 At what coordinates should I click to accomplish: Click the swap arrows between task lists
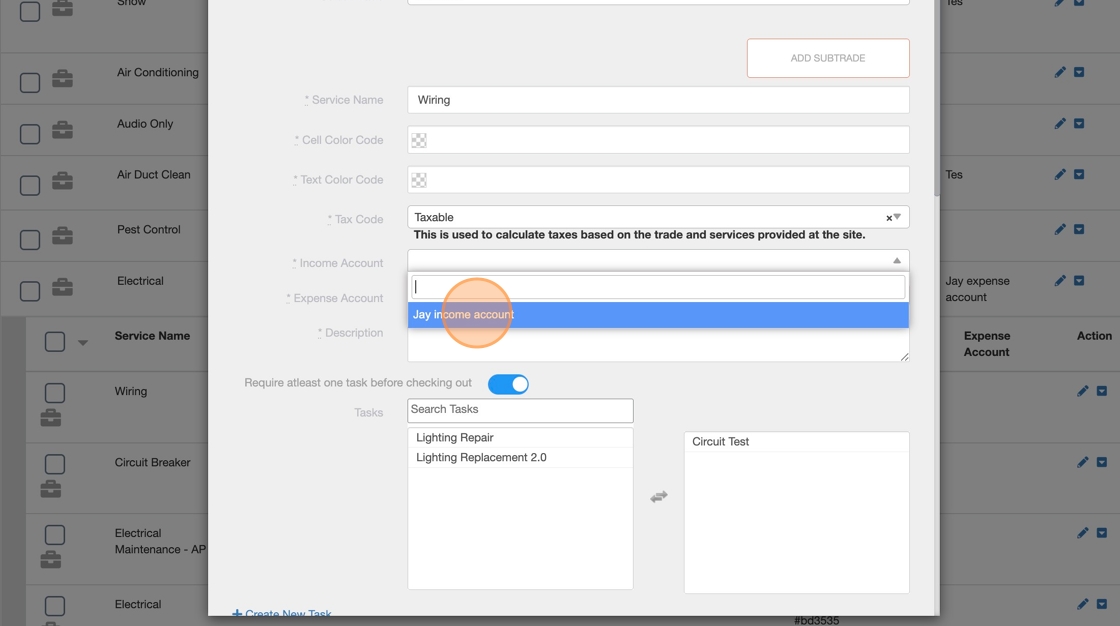tap(659, 497)
